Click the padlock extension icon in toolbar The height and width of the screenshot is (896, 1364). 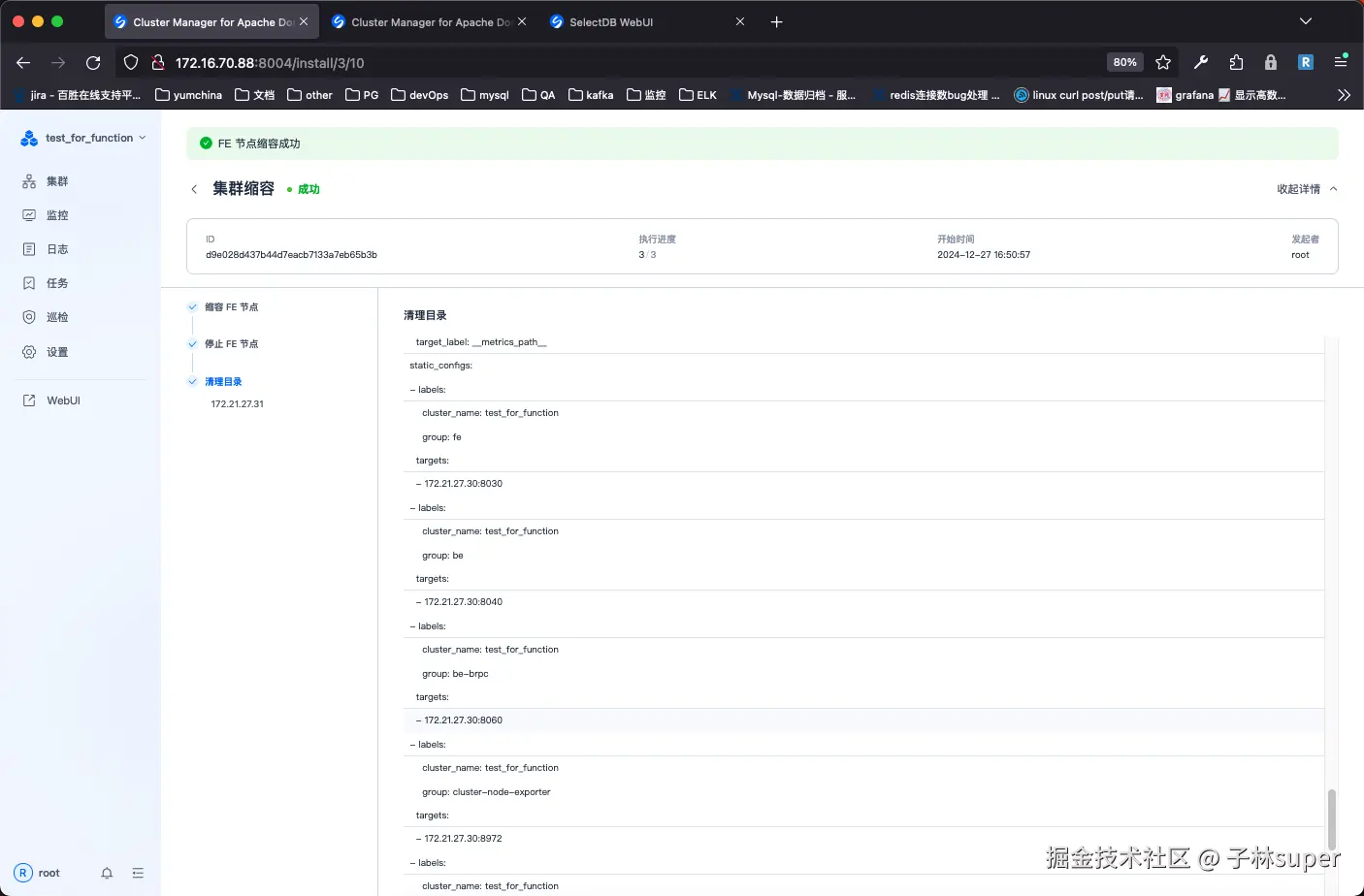pyautogui.click(x=1271, y=62)
